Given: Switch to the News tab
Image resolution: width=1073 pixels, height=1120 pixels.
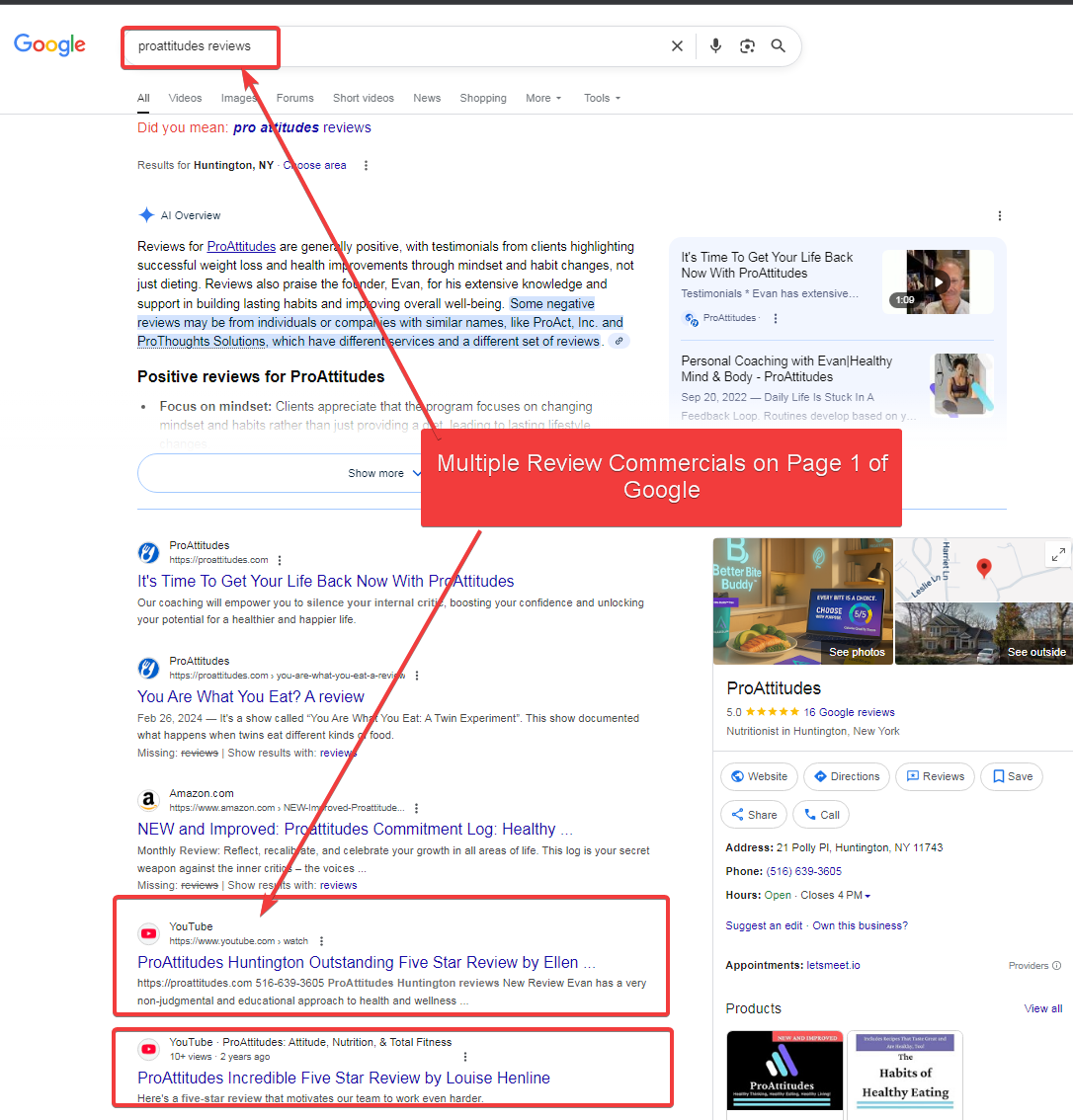Looking at the screenshot, I should [427, 99].
